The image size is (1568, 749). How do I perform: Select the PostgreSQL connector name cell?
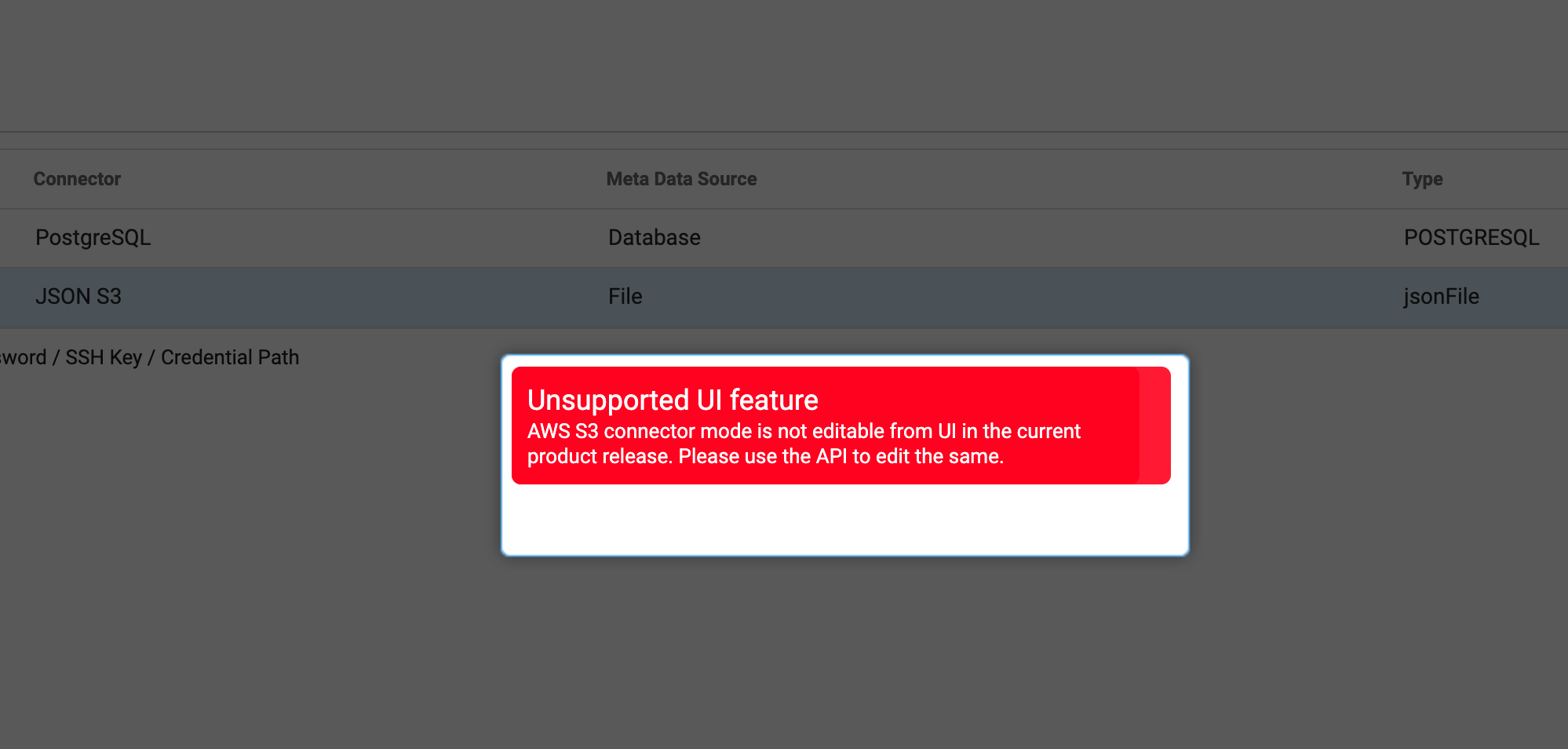coord(93,237)
